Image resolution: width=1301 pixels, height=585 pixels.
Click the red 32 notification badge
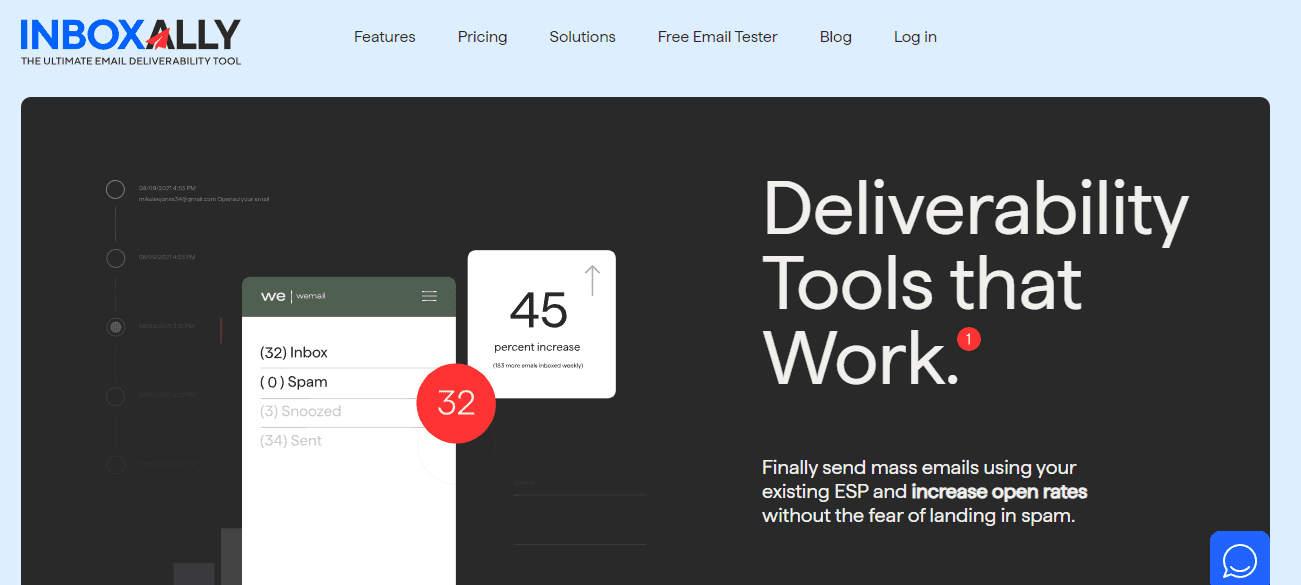point(455,403)
